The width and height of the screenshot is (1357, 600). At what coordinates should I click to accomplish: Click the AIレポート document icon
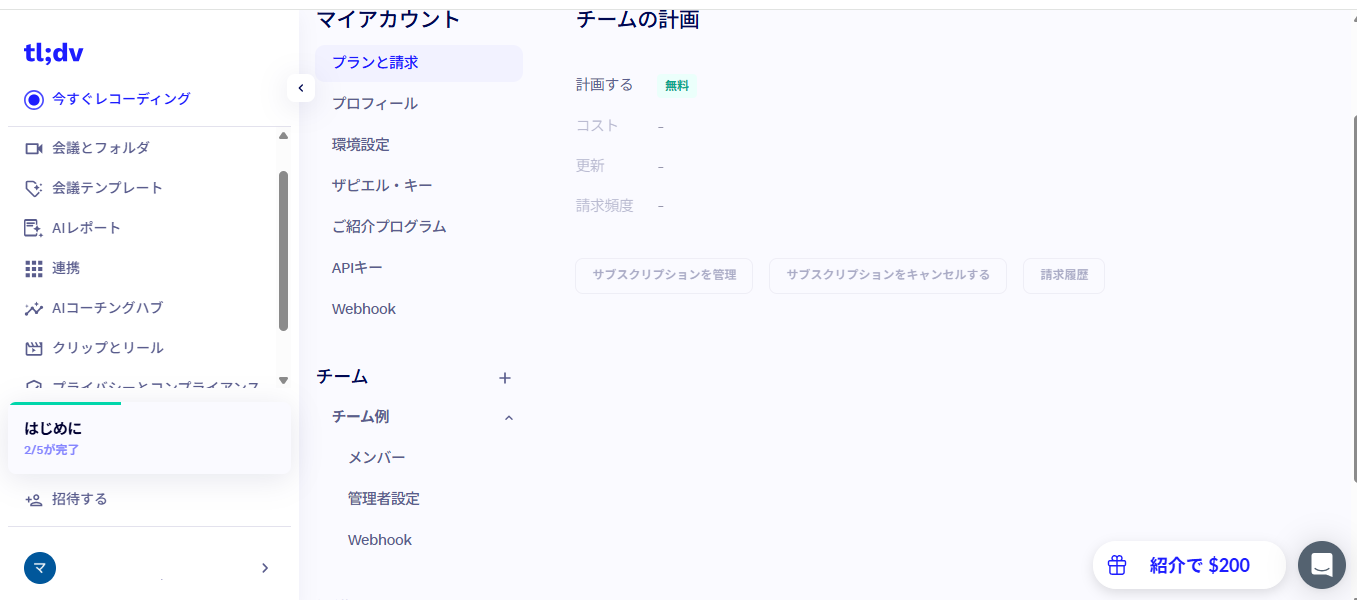click(34, 228)
